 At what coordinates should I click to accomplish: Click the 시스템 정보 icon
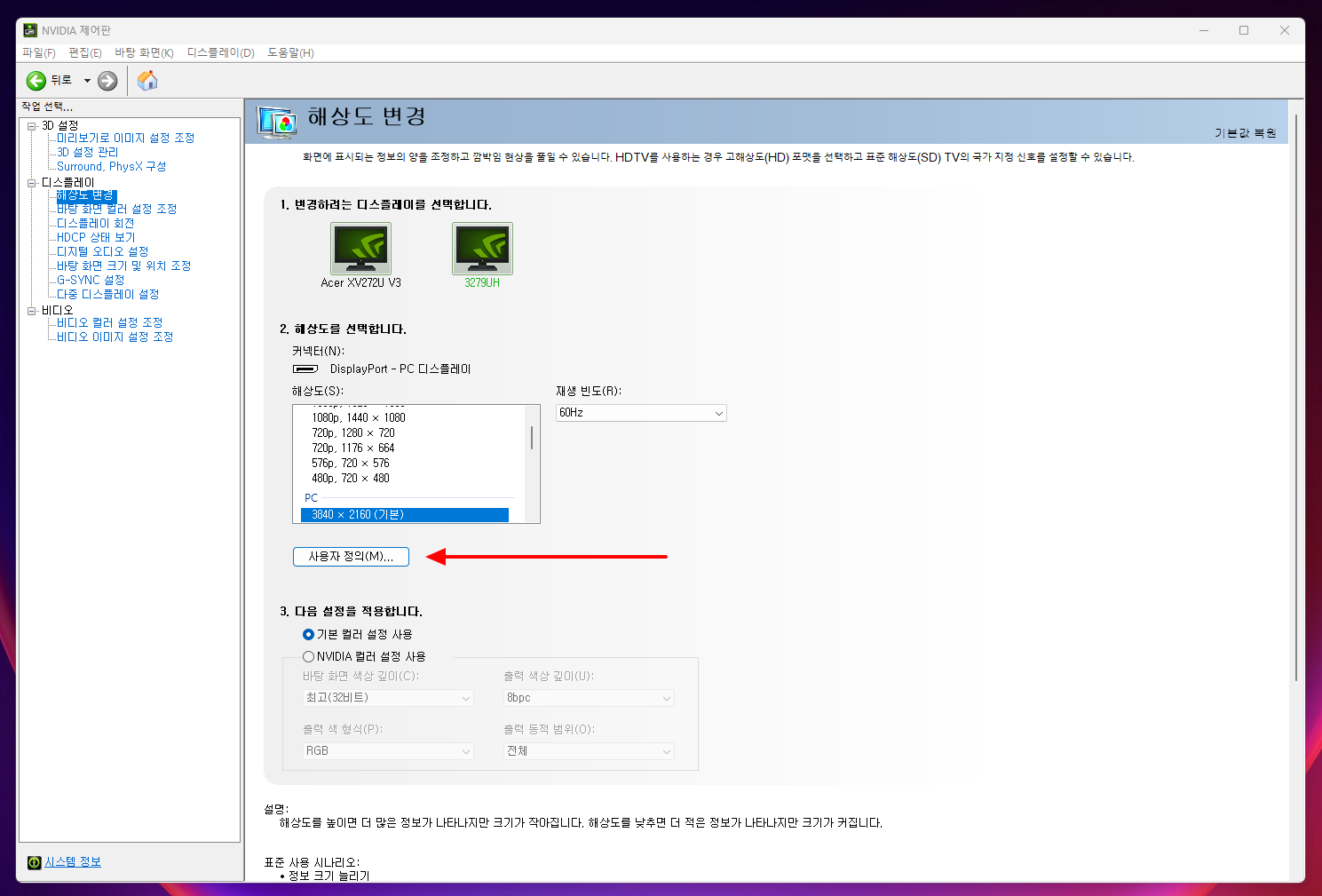35,862
